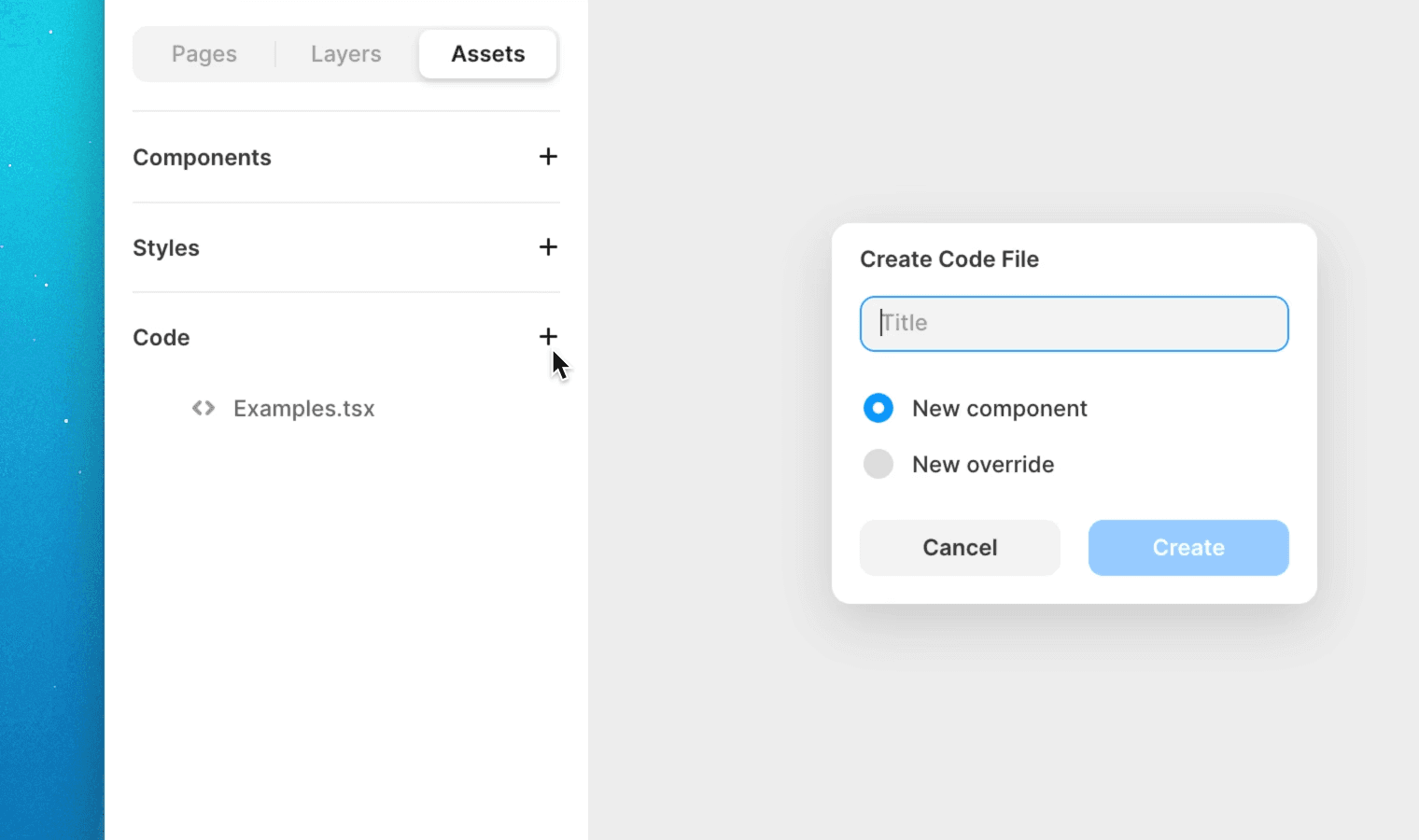Image resolution: width=1419 pixels, height=840 pixels.
Task: Click the plus icon next to Styles
Action: coord(548,247)
